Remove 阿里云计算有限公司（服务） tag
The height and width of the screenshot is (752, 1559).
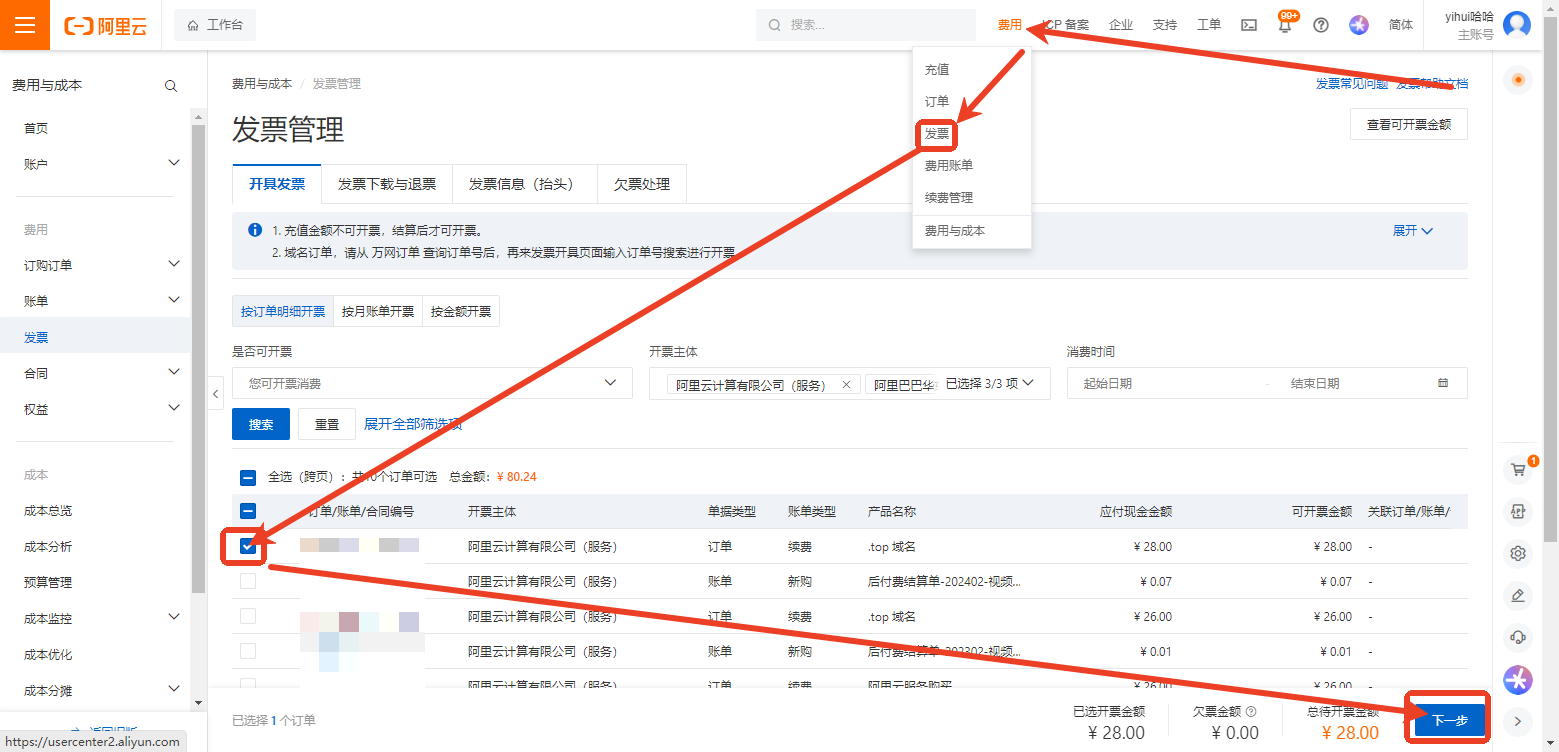[x=846, y=384]
